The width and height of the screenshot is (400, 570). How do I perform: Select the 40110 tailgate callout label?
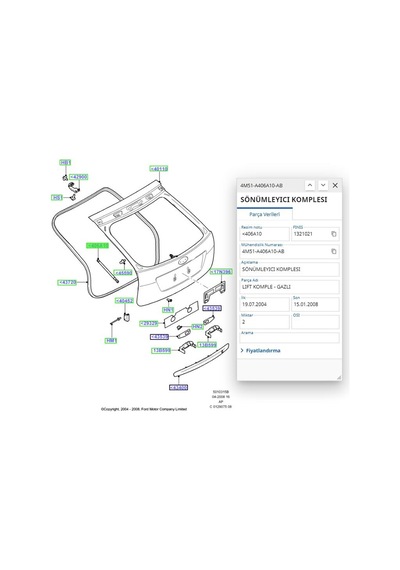[159, 169]
